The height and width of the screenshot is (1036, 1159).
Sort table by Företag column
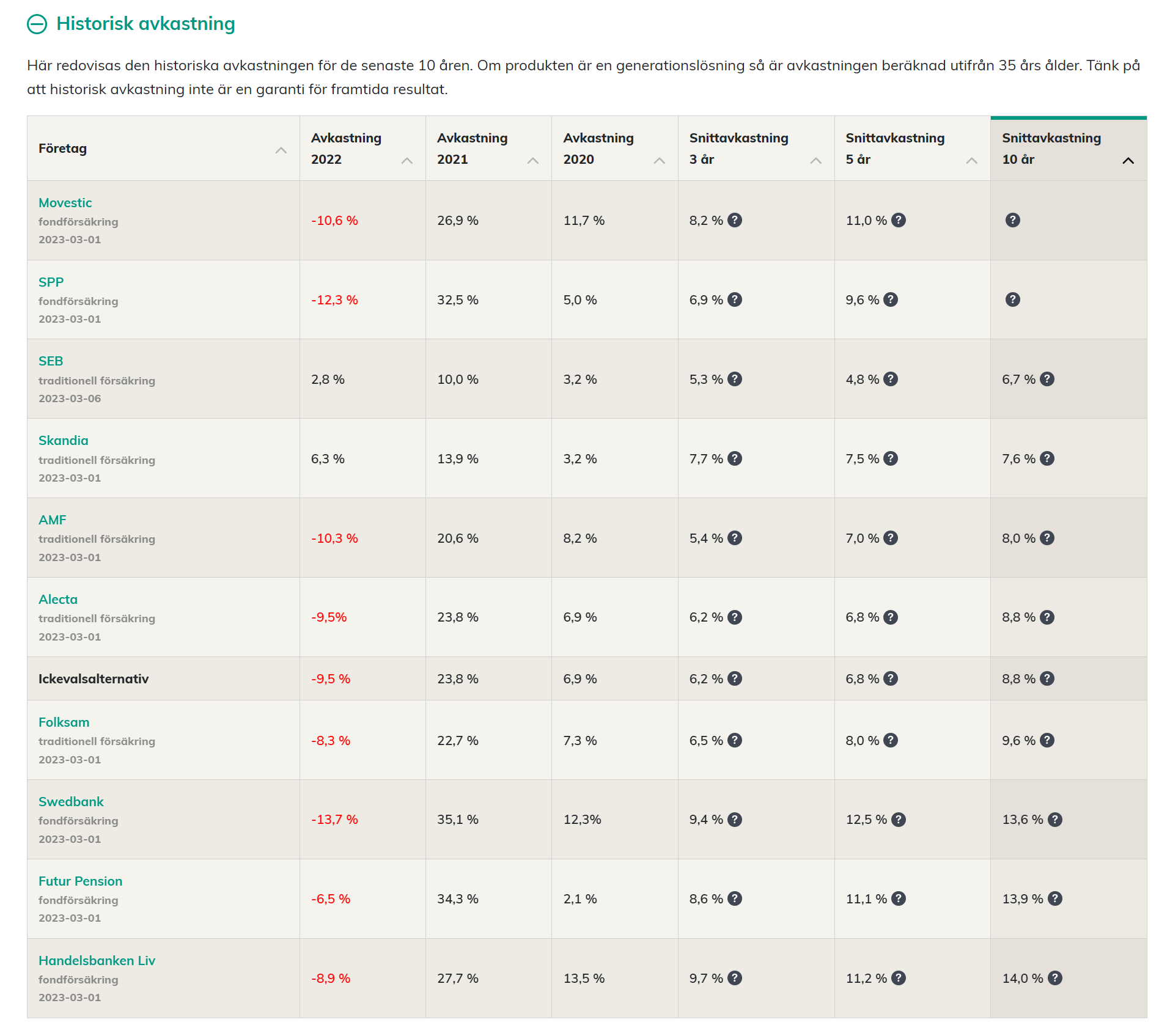[x=281, y=150]
